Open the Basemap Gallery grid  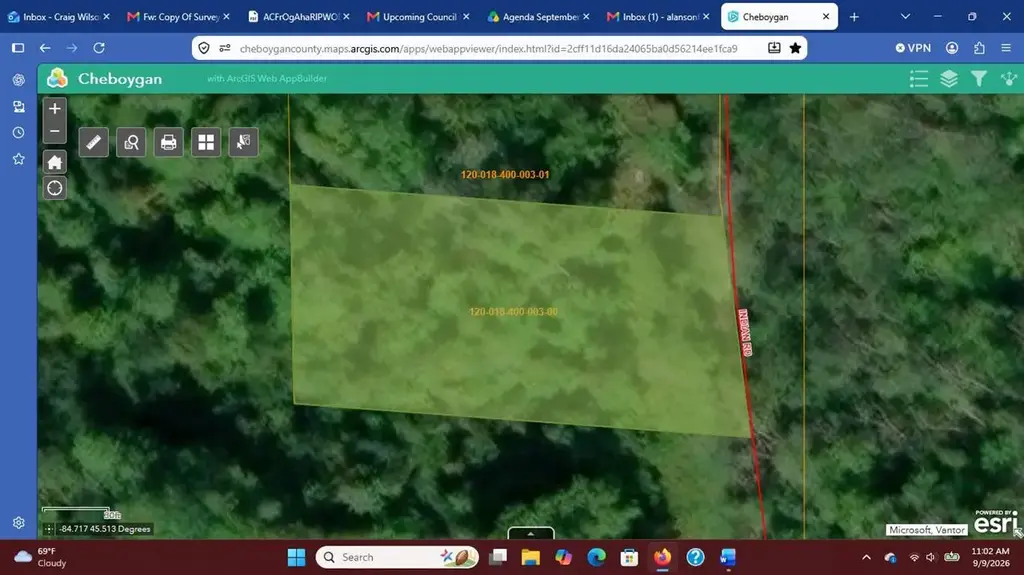(x=206, y=142)
